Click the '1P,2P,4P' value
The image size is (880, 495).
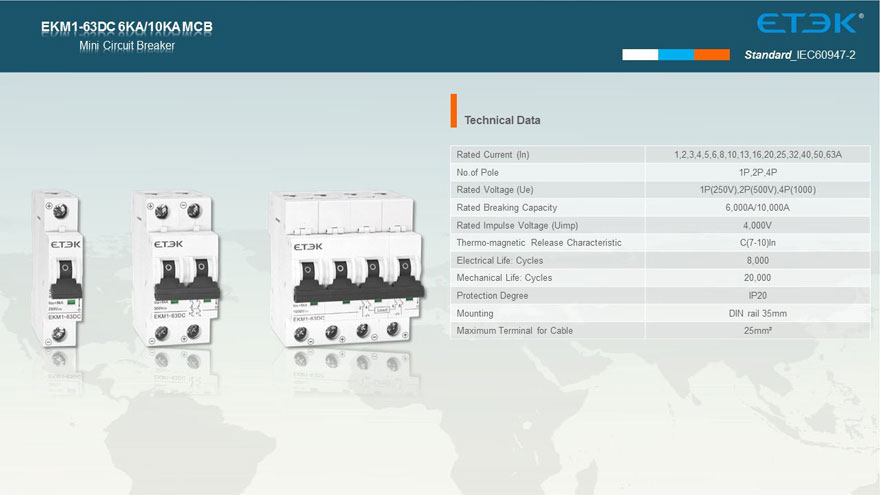758,172
